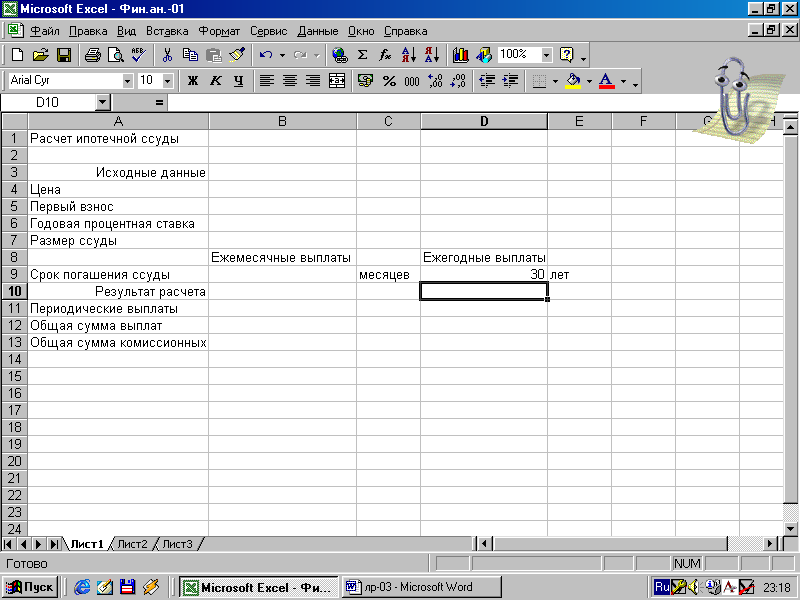Click the Пуск start button
Image resolution: width=800 pixels, height=600 pixels.
tap(30, 587)
